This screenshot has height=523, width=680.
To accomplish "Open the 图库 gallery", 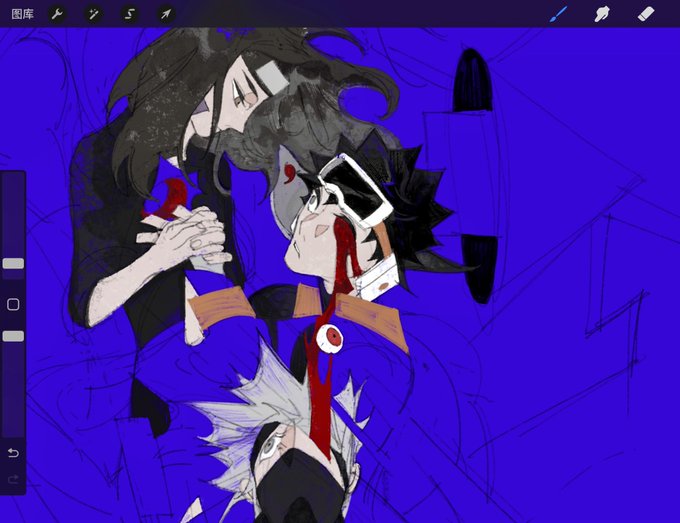I will (x=23, y=14).
